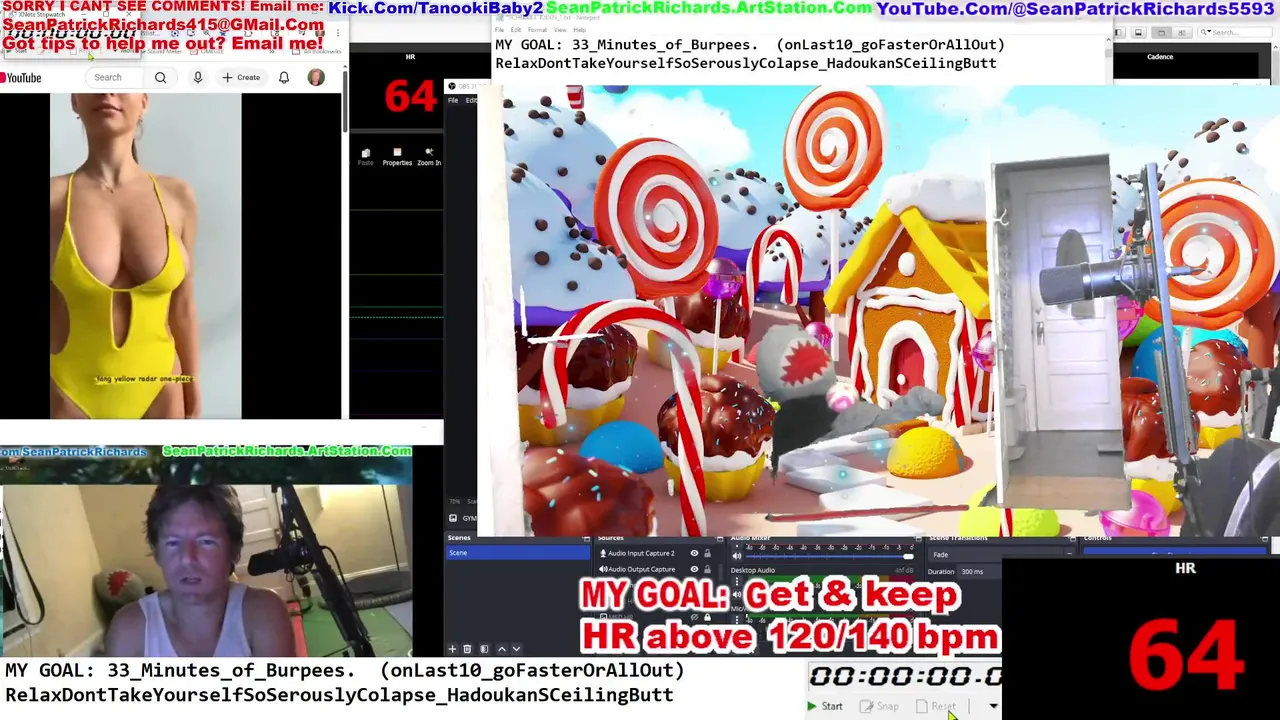Image resolution: width=1280 pixels, height=720 pixels.
Task: Move scene up with arrow icon
Action: point(502,649)
